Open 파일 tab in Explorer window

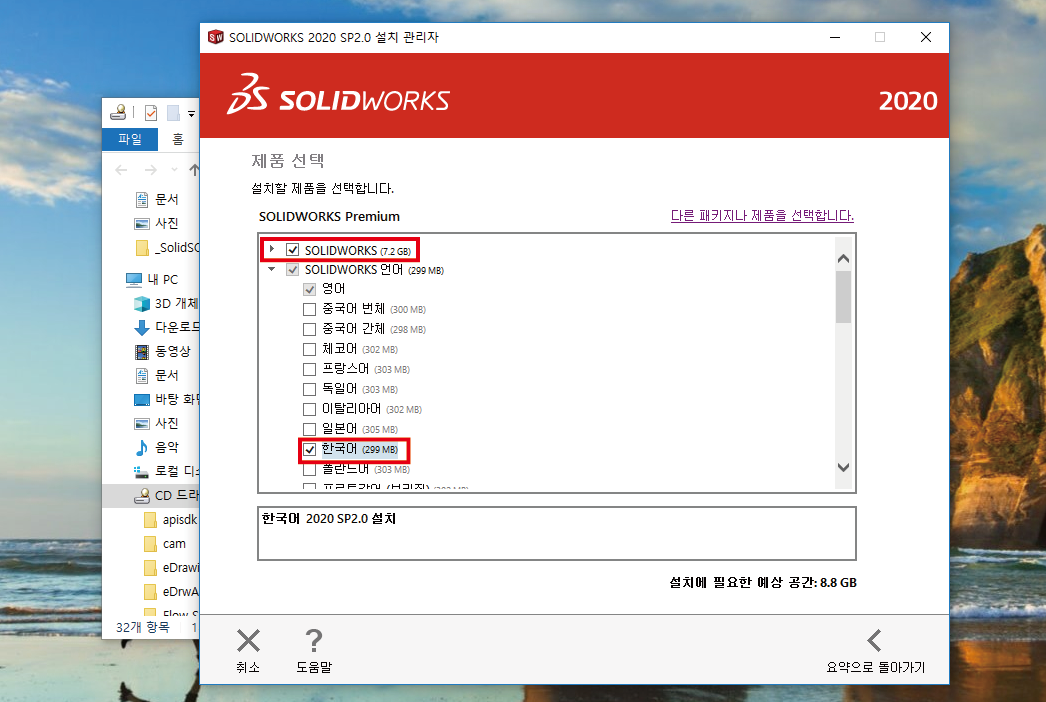pyautogui.click(x=130, y=139)
